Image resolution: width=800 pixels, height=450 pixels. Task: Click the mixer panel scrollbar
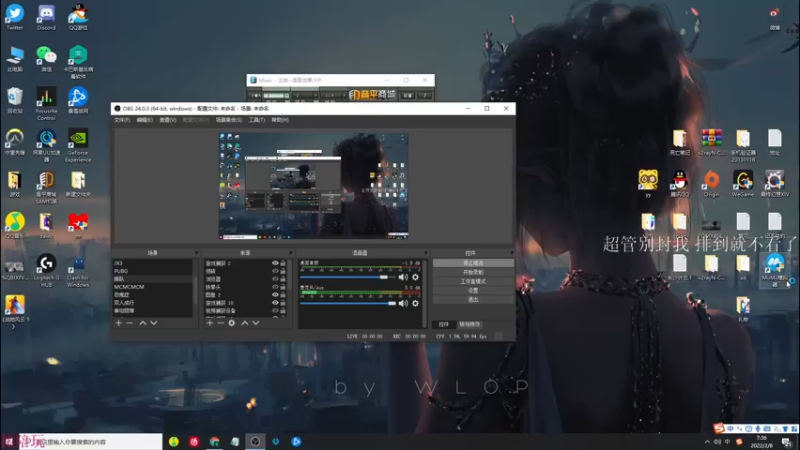(424, 293)
